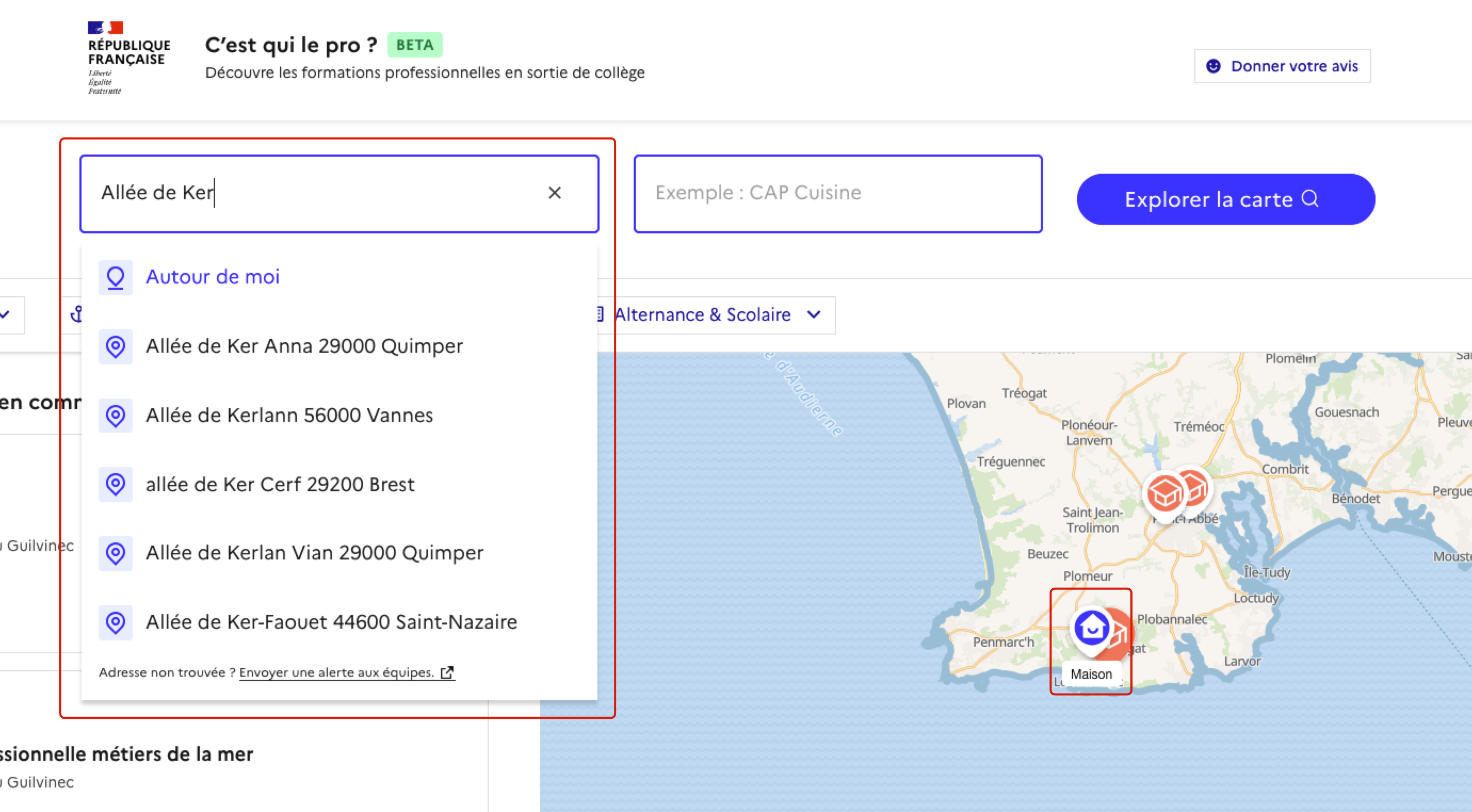This screenshot has width=1472, height=812.
Task: Focus the Exemple : CAP Cuisine field
Action: (837, 193)
